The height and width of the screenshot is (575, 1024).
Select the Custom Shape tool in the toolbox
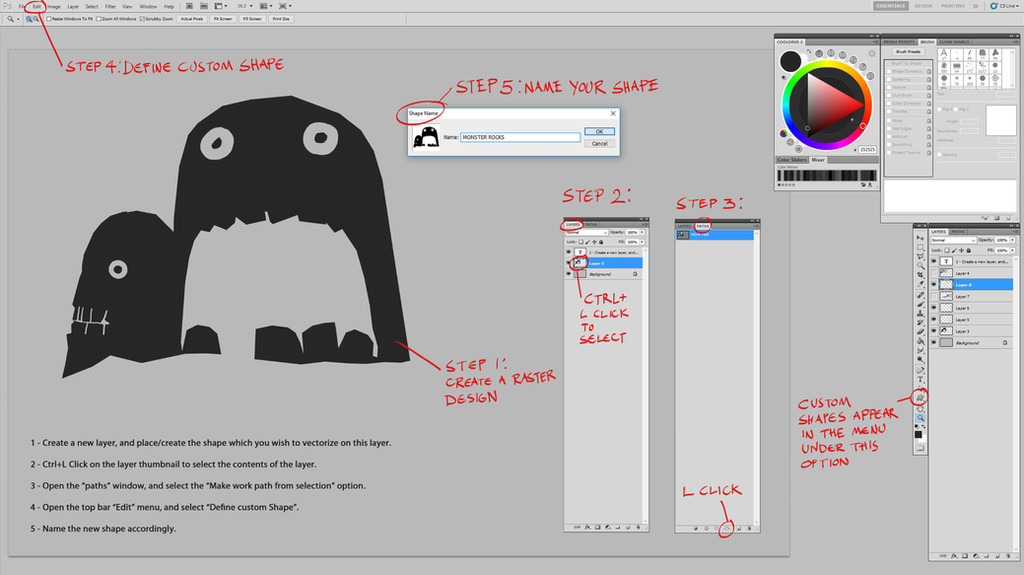[920, 397]
